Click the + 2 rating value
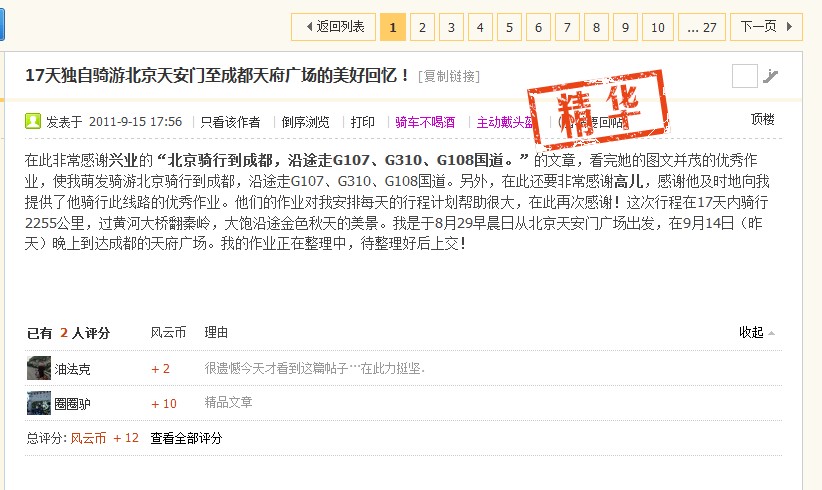This screenshot has height=490, width=822. coord(160,369)
